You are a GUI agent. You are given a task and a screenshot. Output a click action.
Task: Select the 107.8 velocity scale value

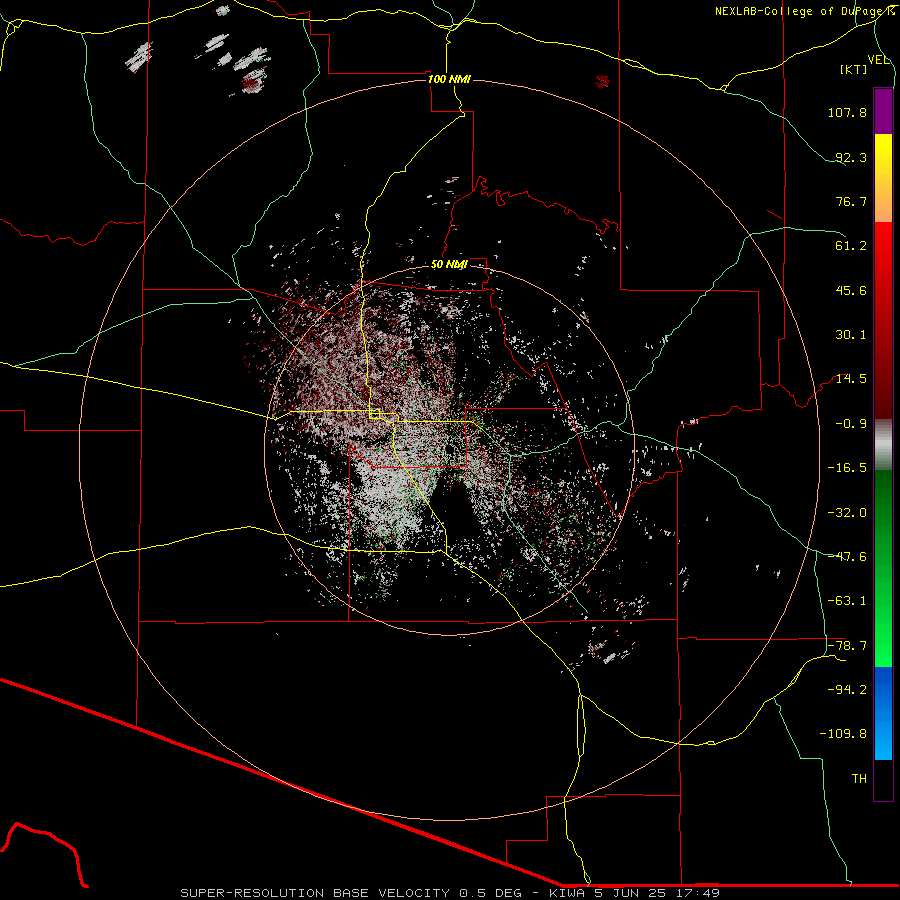[x=847, y=112]
